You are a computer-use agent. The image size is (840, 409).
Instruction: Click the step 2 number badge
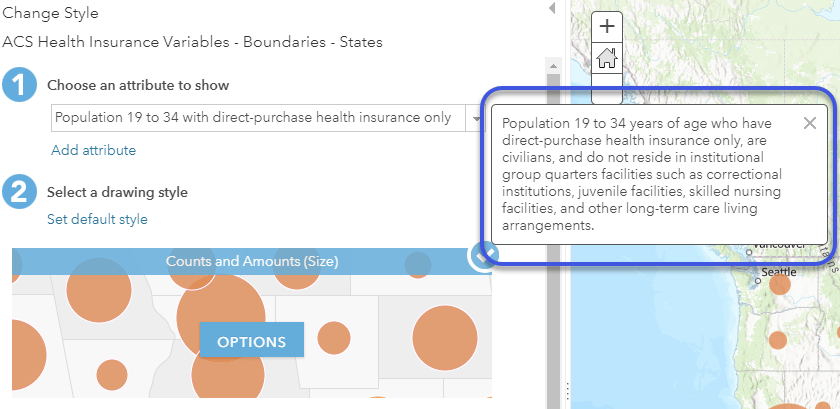click(x=19, y=192)
